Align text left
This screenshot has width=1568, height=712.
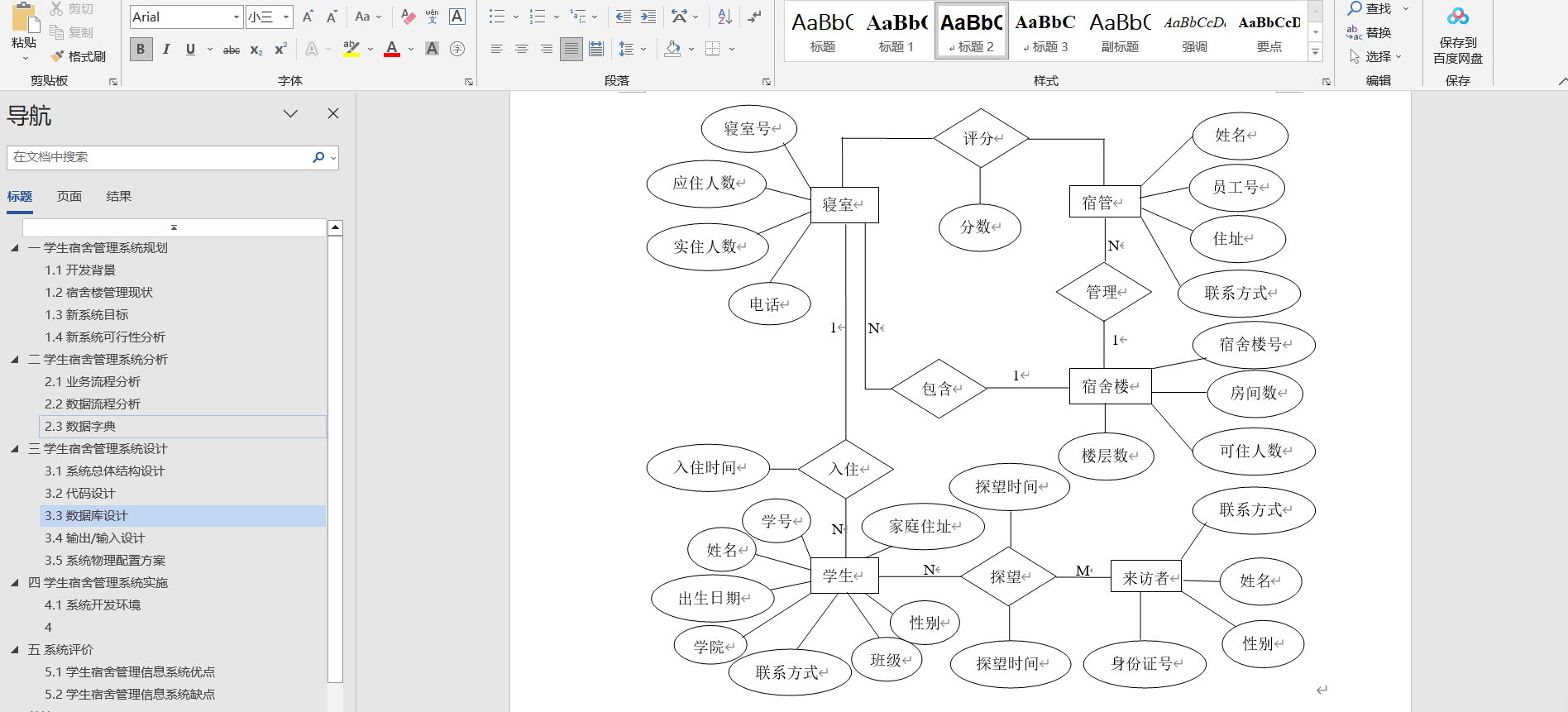496,49
